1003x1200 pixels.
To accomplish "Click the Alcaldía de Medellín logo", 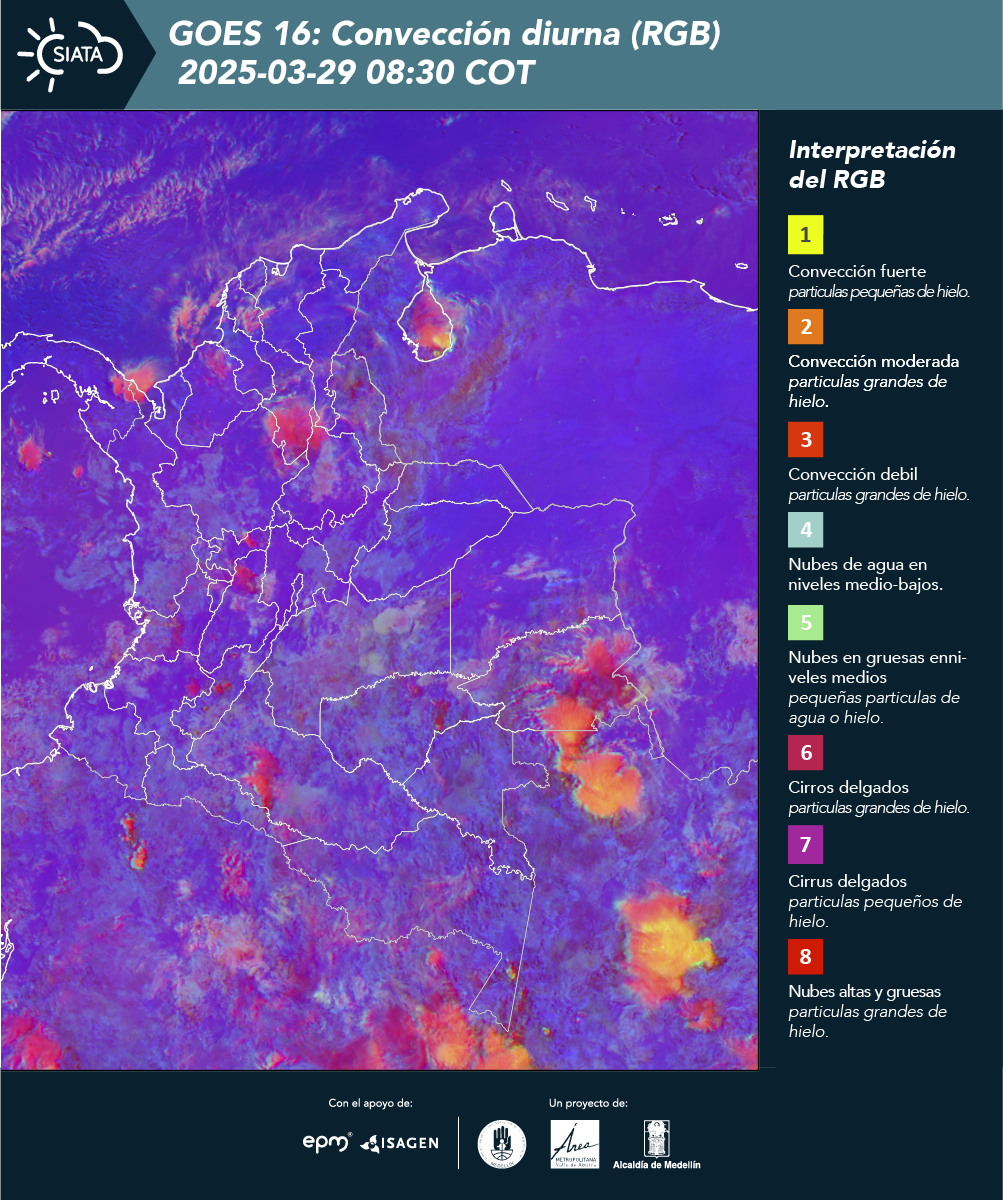I will tap(657, 1145).
